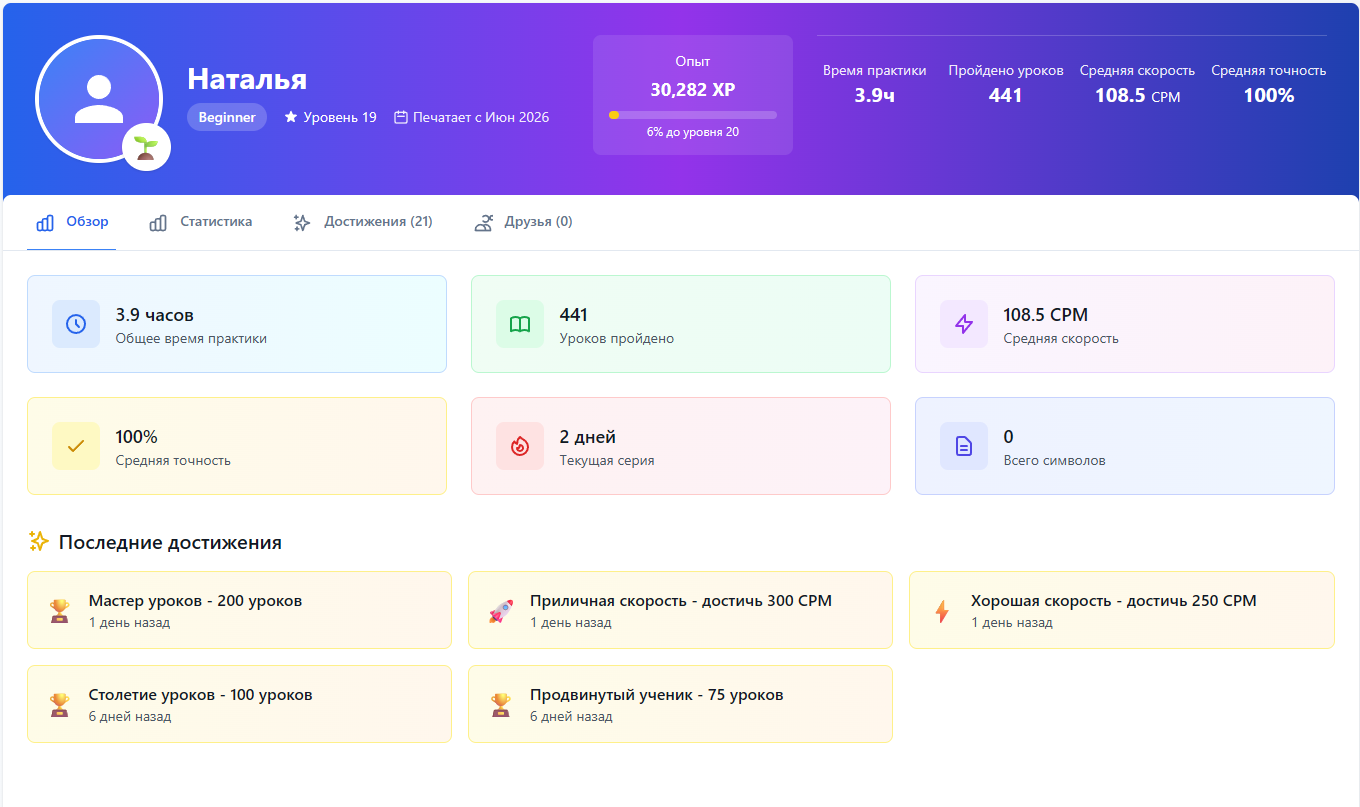Click the sparkle icon beside Последние достижения
The height and width of the screenshot is (807, 1360).
pos(39,542)
